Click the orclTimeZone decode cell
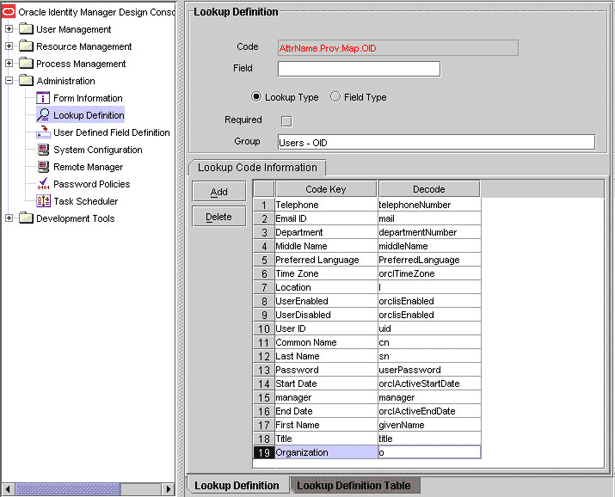 click(x=429, y=273)
